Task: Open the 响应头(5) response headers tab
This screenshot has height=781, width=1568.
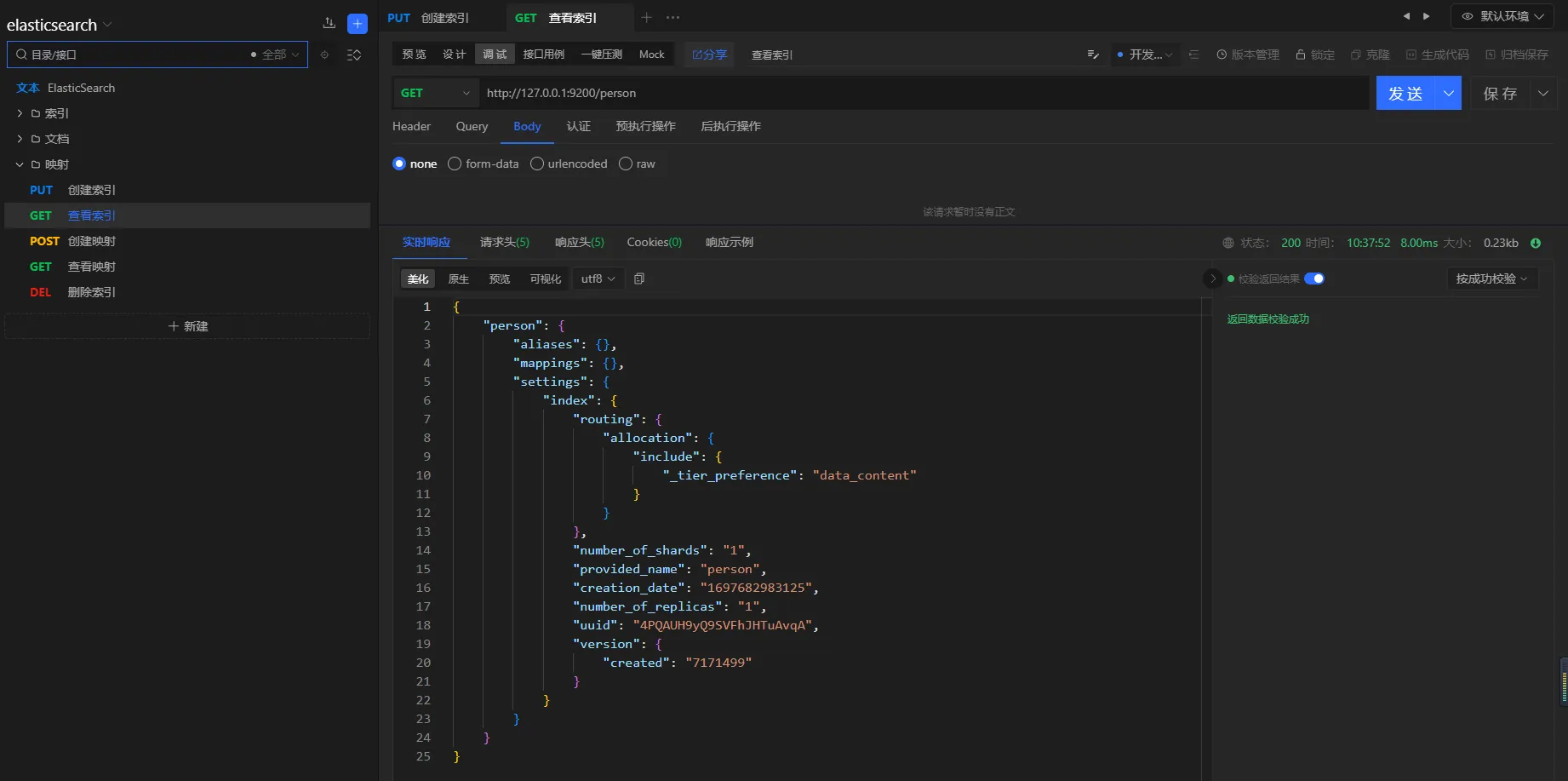Action: (579, 242)
